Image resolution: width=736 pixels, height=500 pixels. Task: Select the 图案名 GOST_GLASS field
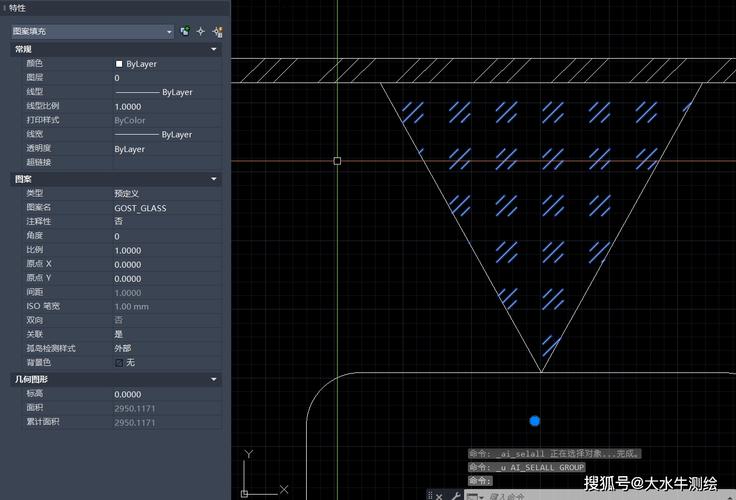click(x=140, y=208)
